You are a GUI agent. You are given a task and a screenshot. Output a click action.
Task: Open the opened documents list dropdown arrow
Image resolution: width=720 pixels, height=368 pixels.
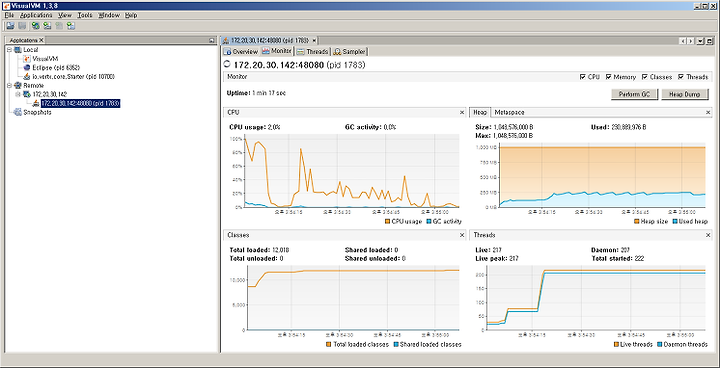pyautogui.click(x=700, y=40)
